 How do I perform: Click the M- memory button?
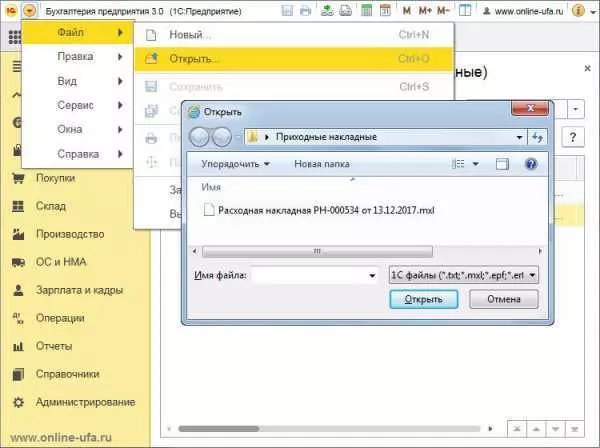[x=443, y=11]
